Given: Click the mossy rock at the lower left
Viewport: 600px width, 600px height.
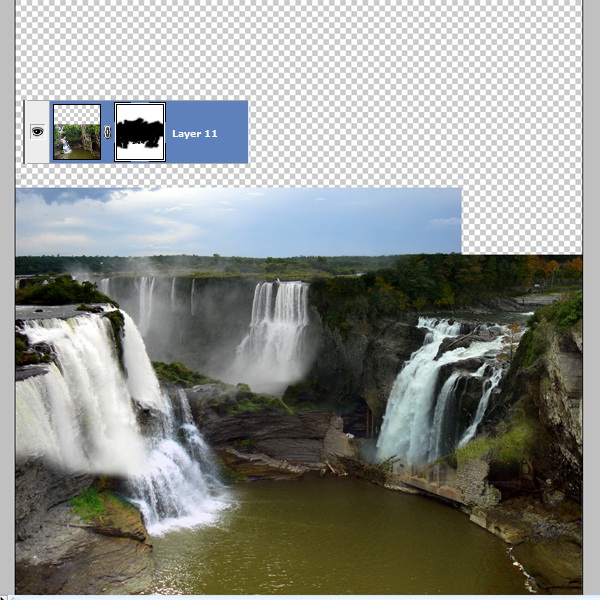Looking at the screenshot, I should tap(100, 508).
